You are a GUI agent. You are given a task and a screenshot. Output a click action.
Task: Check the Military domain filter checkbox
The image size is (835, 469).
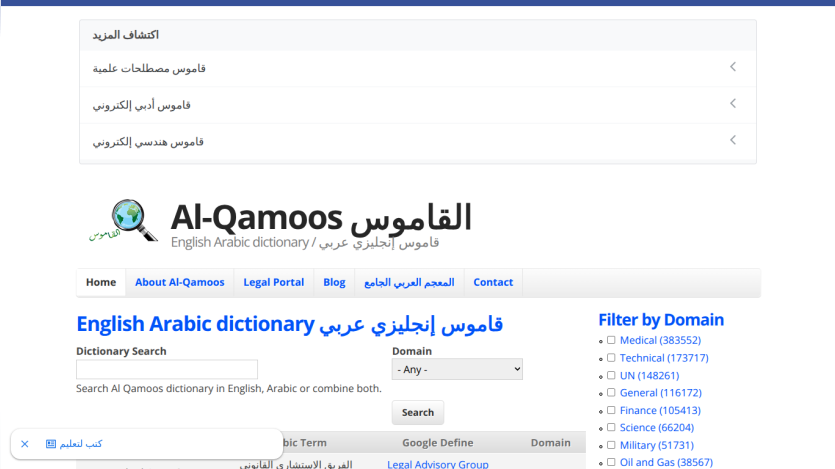pos(611,445)
